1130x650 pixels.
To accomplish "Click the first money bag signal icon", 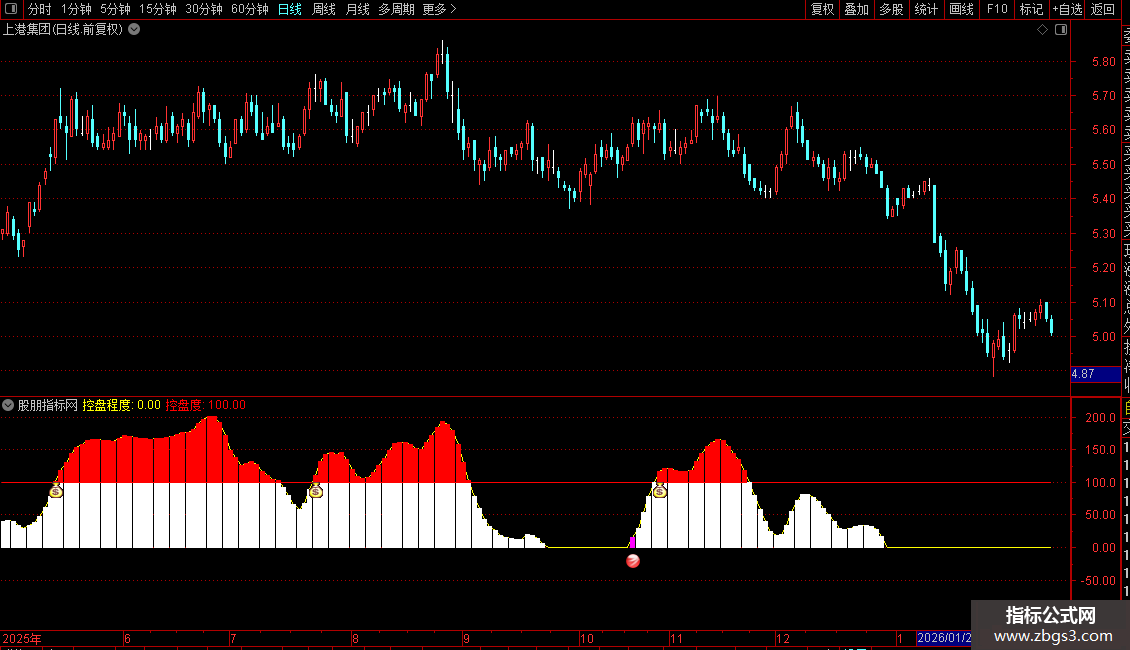I will 55,491.
